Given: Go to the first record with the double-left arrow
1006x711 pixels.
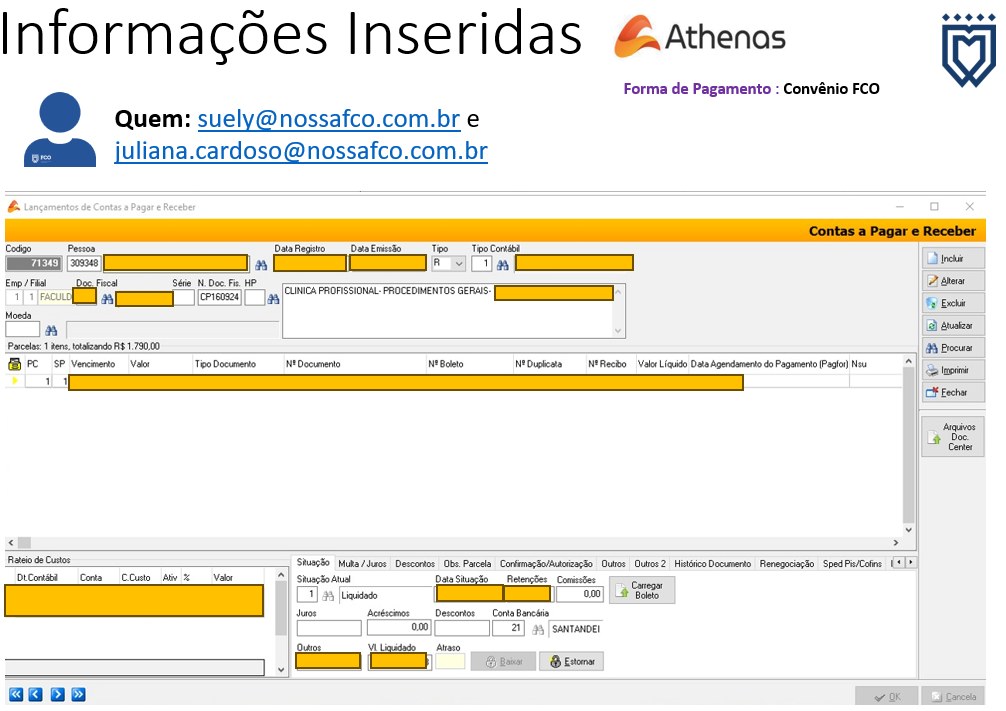Looking at the screenshot, I should pyautogui.click(x=16, y=694).
